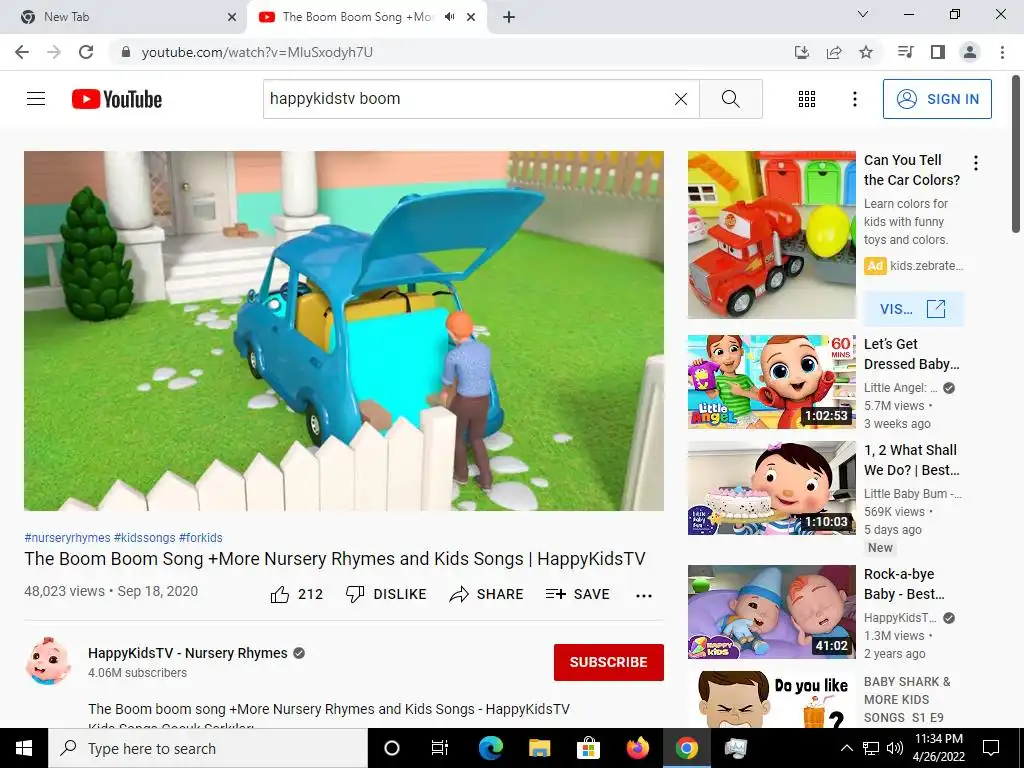Image resolution: width=1024 pixels, height=768 pixels.
Task: Open 1, 2 What Shall We Do video thumbnail
Action: [x=771, y=488]
